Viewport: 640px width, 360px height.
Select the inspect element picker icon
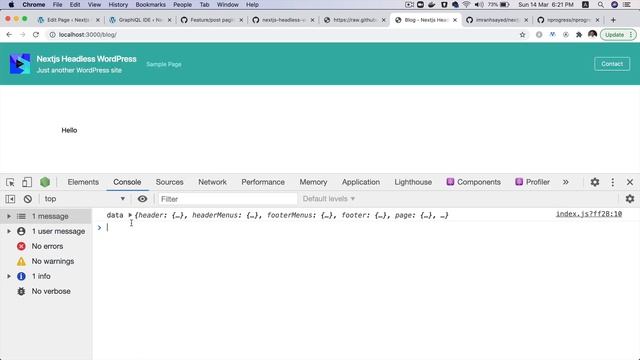[10, 182]
